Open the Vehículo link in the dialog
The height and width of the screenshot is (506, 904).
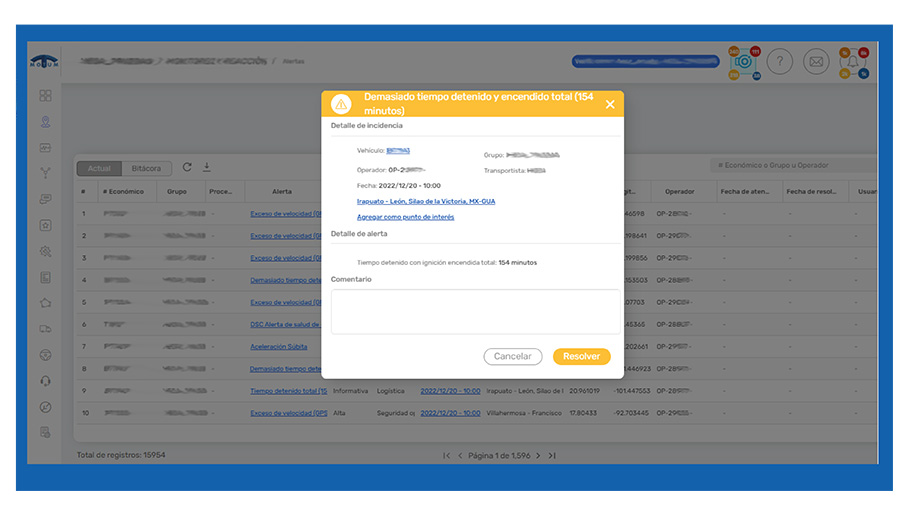pos(398,150)
